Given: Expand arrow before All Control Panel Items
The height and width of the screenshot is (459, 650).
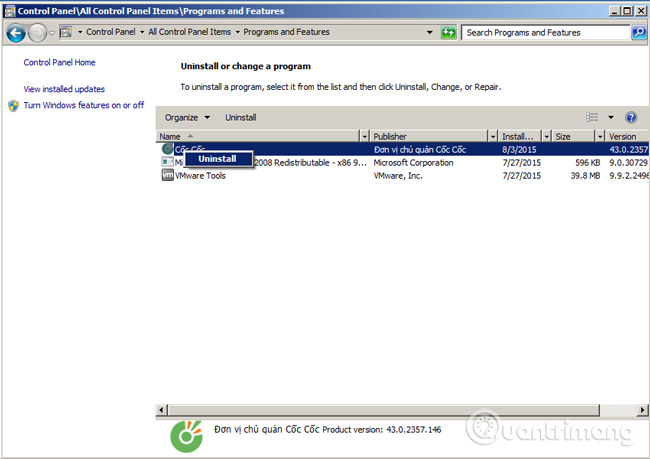Looking at the screenshot, I should click(x=142, y=32).
